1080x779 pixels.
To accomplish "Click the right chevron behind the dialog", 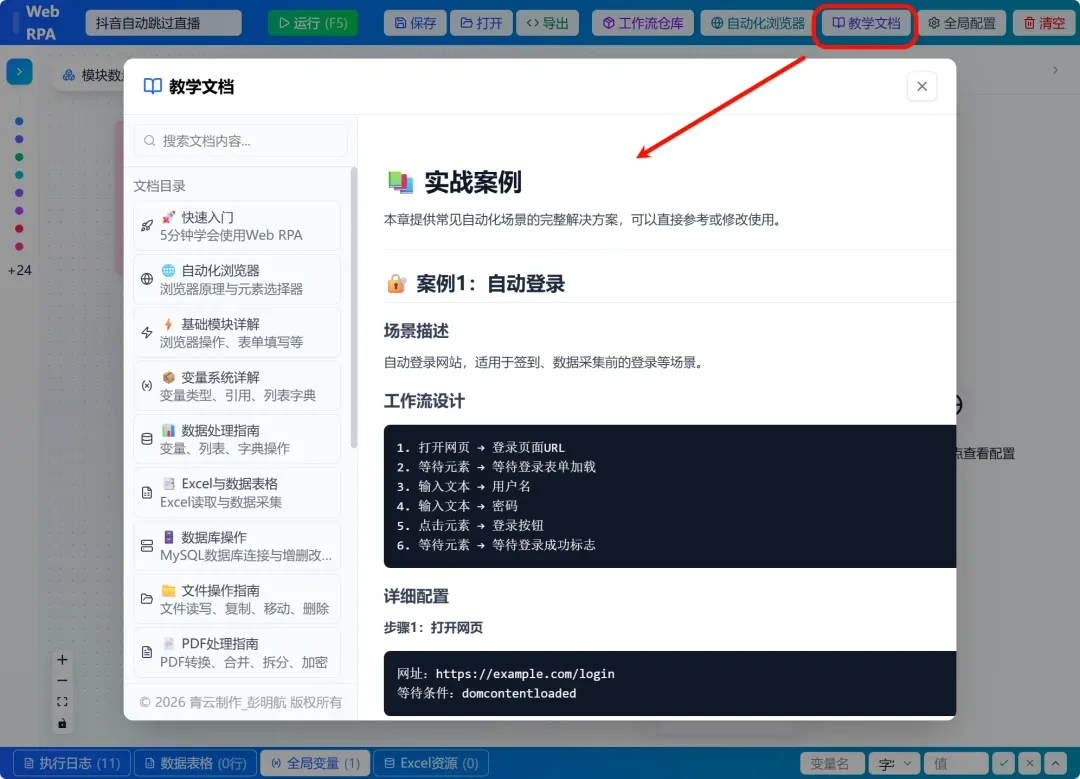I will 1055,70.
